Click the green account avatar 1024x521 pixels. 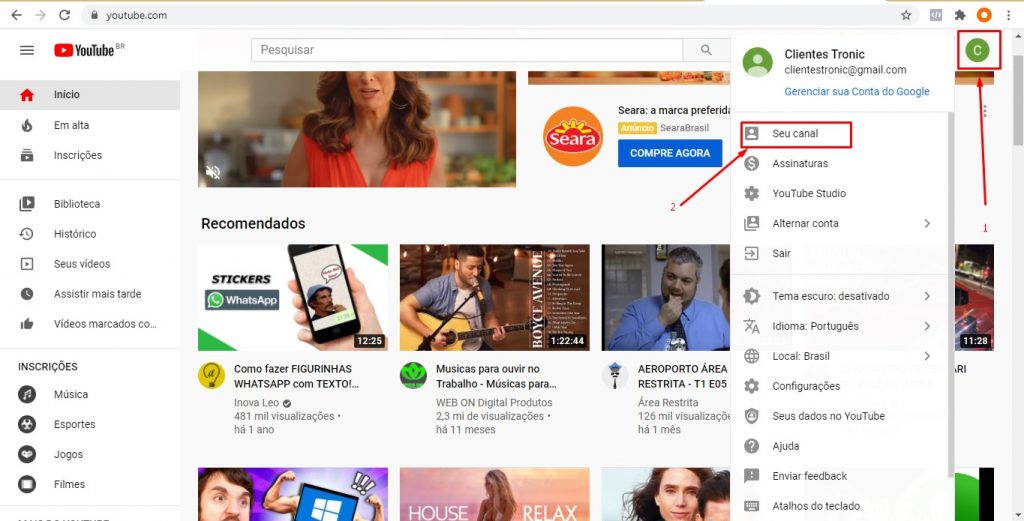click(978, 50)
